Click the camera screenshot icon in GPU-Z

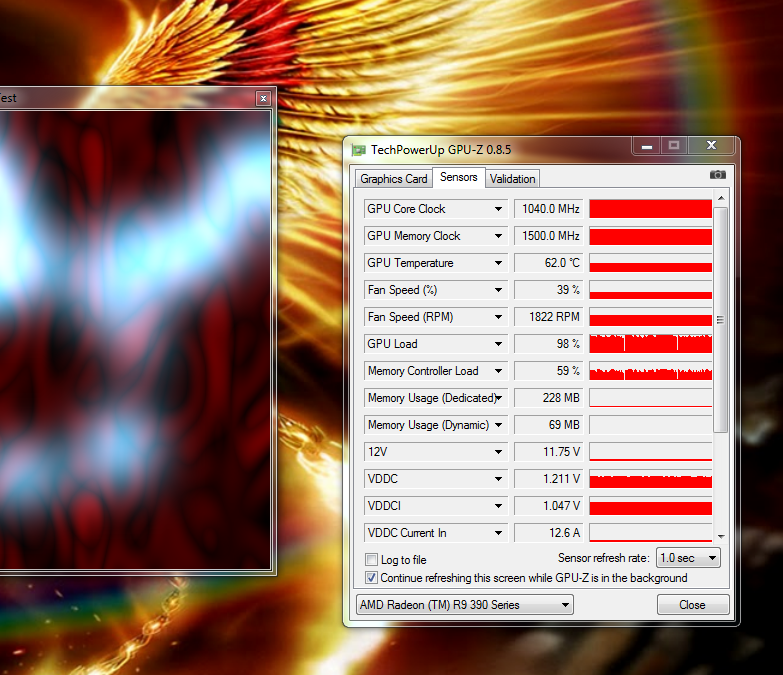point(718,175)
